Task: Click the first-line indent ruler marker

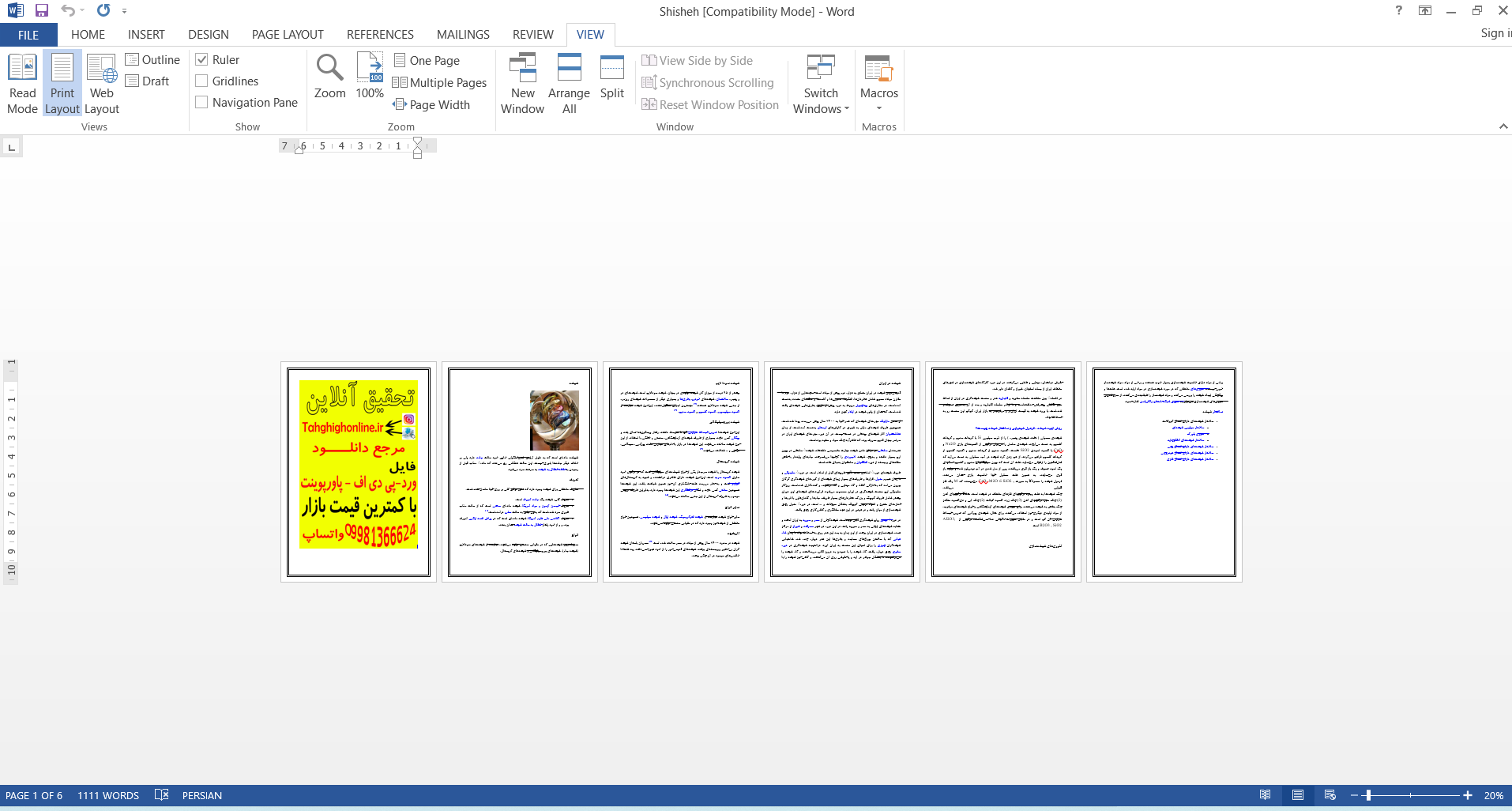Action: (418, 141)
